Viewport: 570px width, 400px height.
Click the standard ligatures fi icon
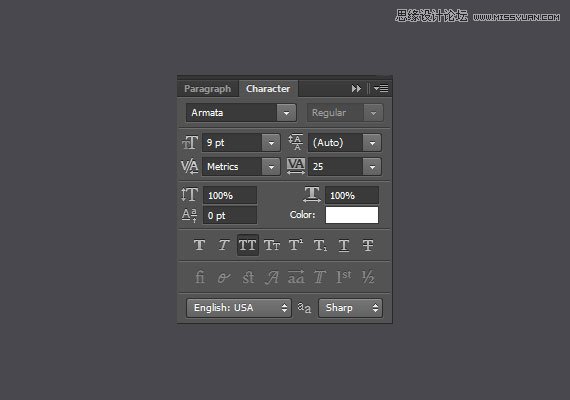(200, 277)
